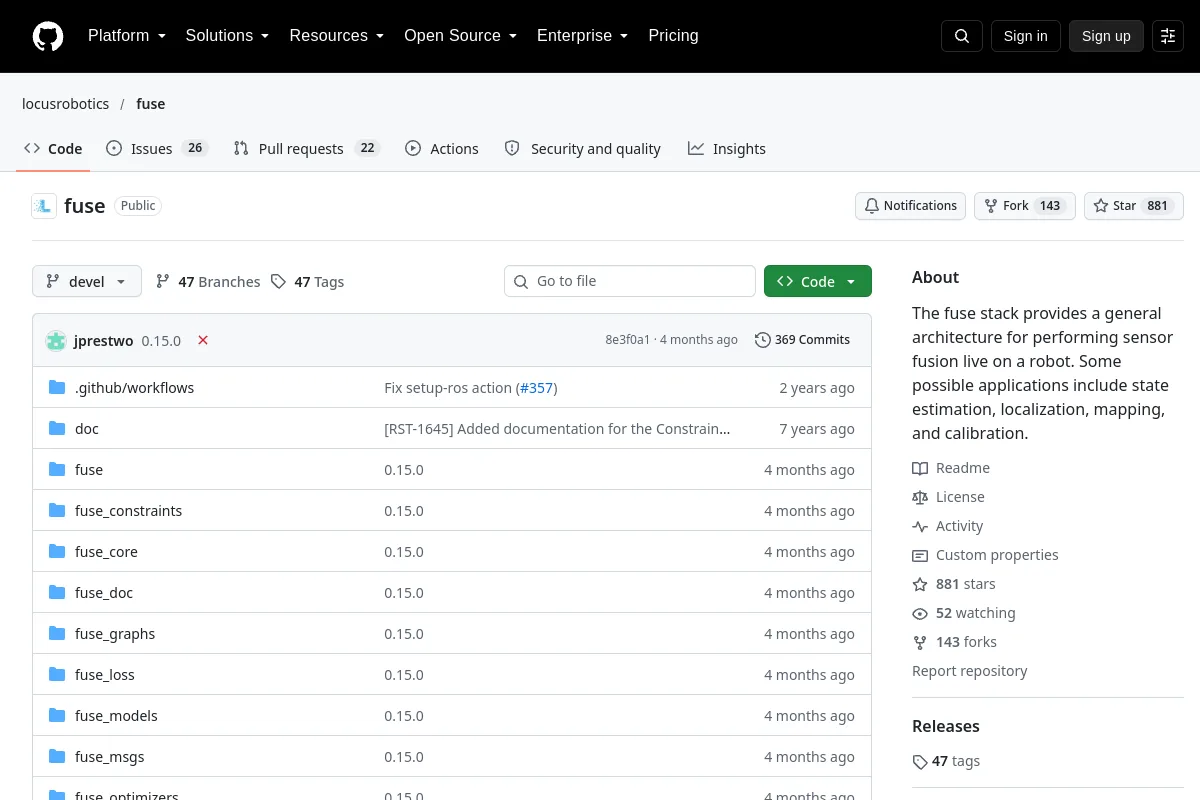The height and width of the screenshot is (800, 1200).
Task: Click the Releases heading link
Action: 946,727
